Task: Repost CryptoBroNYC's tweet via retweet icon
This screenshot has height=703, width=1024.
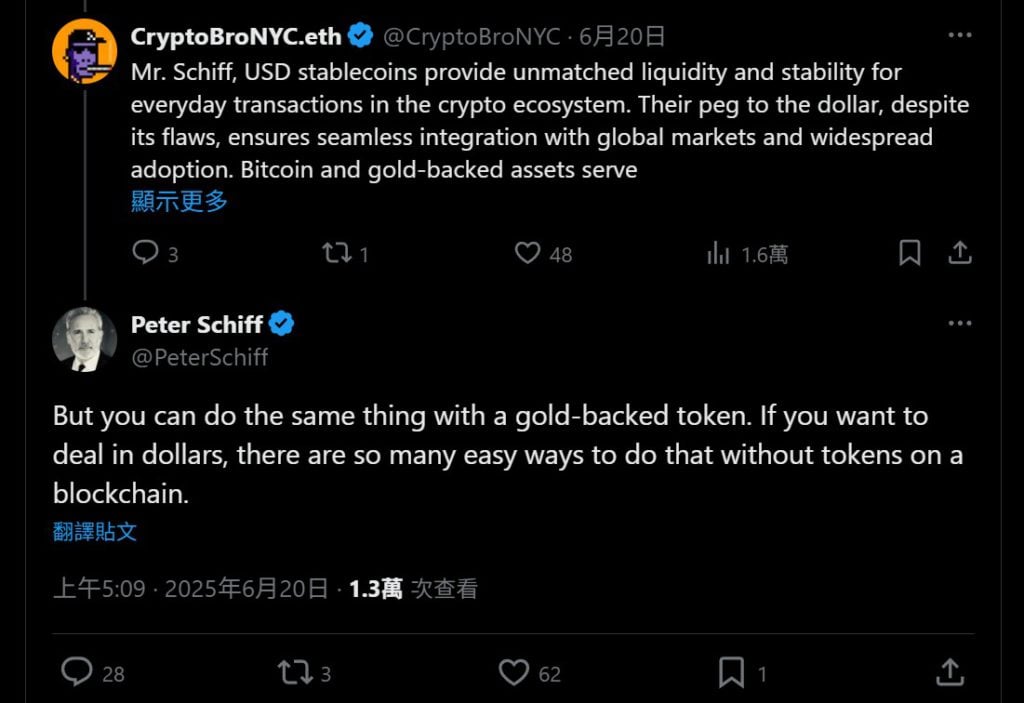Action: (336, 254)
